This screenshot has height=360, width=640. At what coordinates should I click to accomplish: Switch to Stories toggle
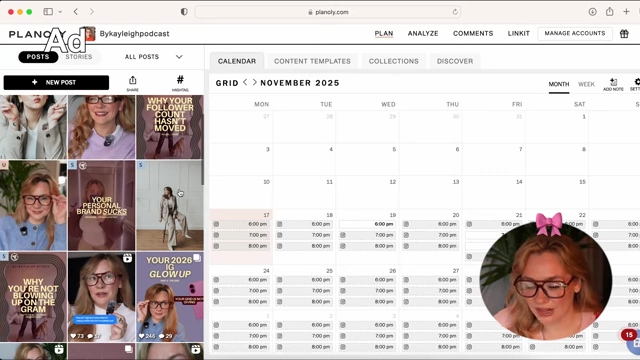click(79, 57)
